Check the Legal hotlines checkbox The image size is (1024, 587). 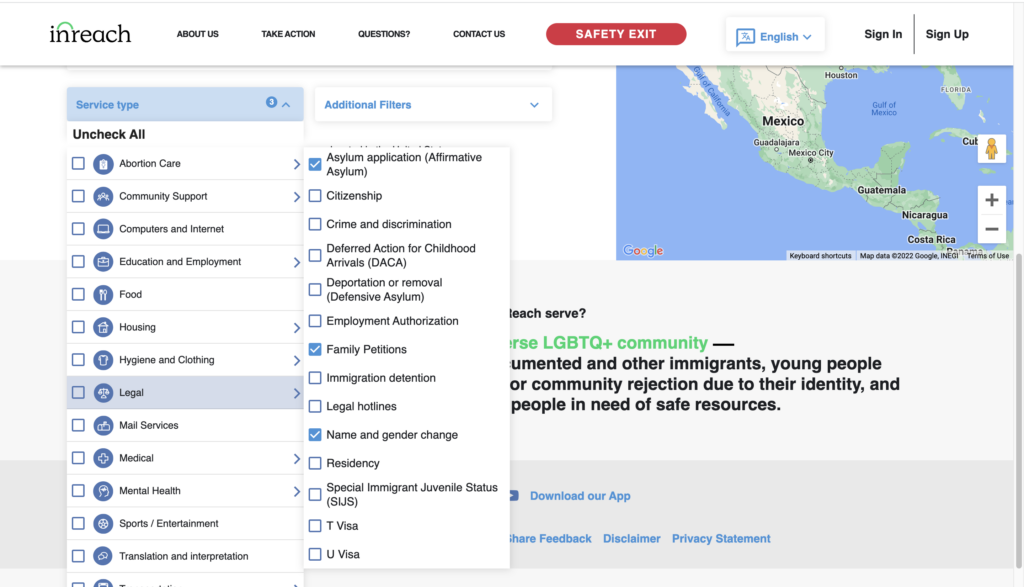(x=315, y=406)
